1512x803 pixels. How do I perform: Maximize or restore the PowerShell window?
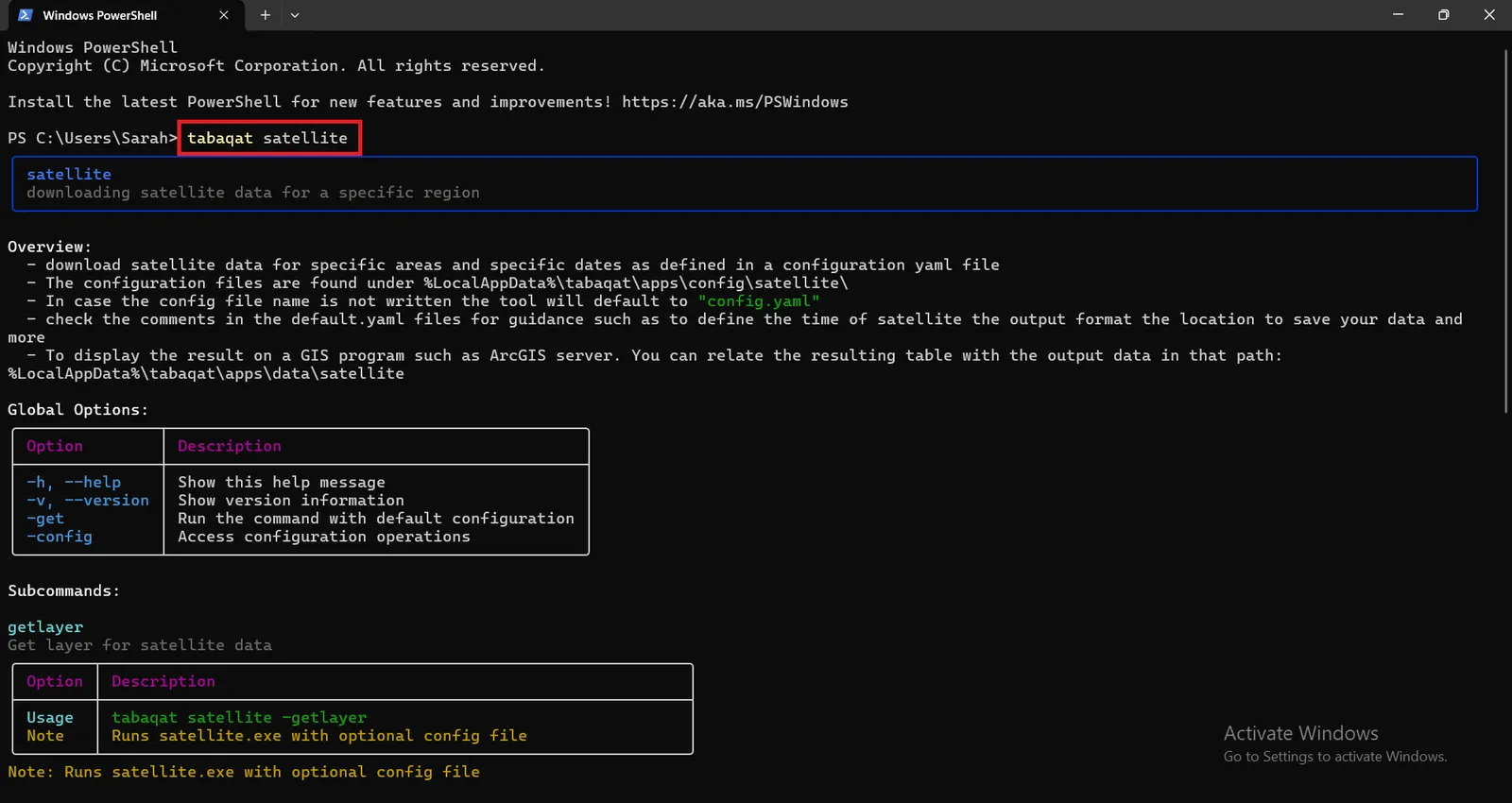coord(1443,15)
